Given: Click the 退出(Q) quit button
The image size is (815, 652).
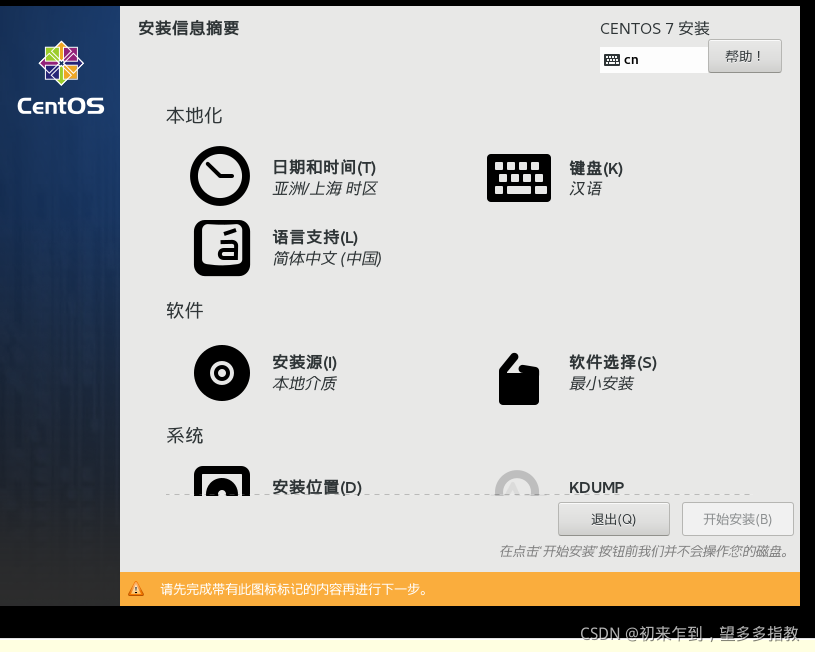Looking at the screenshot, I should tap(613, 519).
